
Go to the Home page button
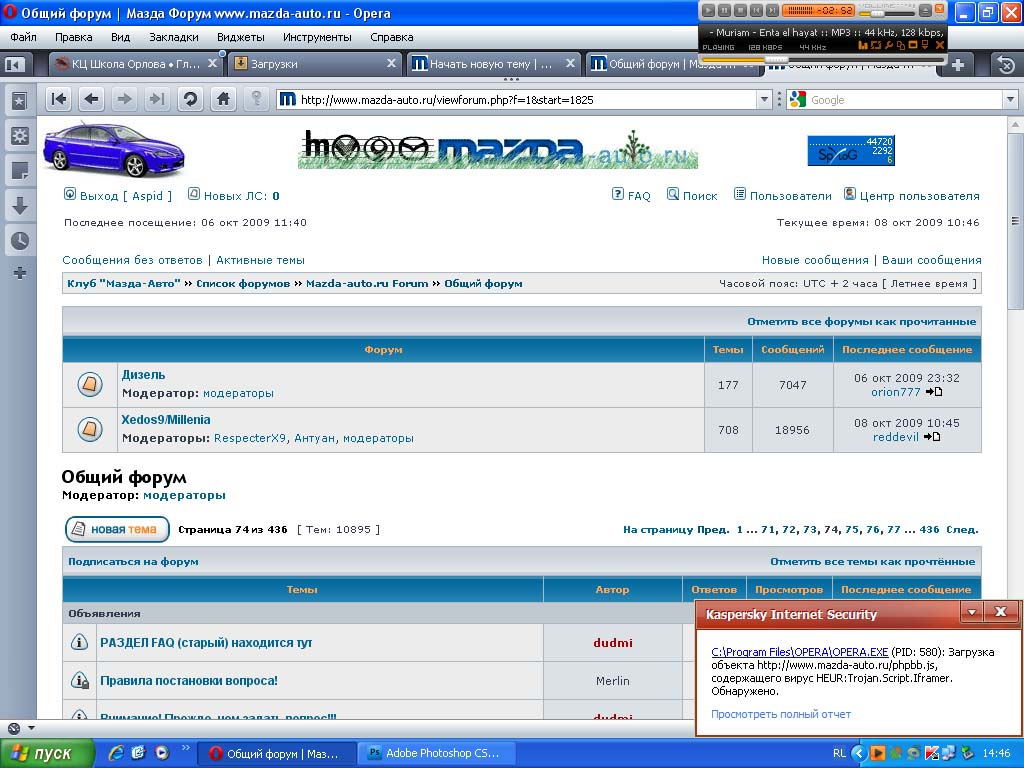223,99
